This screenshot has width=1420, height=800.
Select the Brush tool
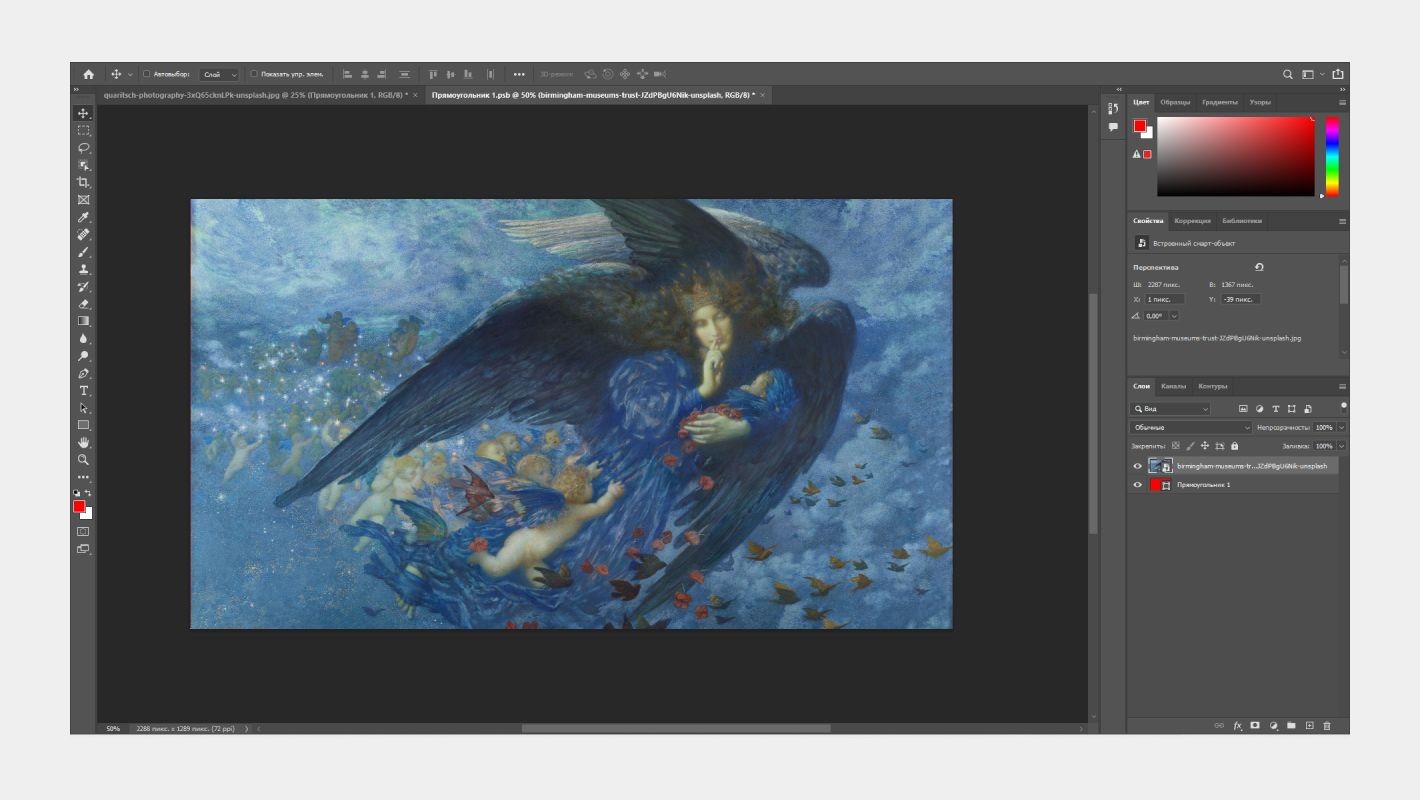tap(84, 252)
